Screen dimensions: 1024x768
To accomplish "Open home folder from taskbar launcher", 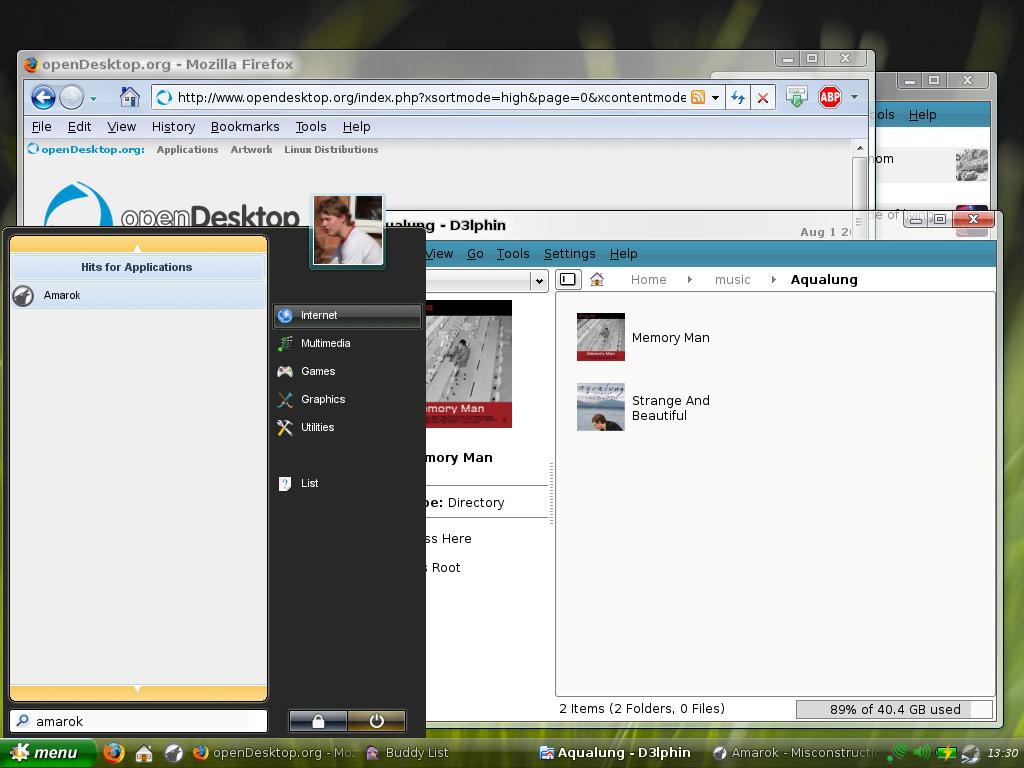I will [144, 754].
